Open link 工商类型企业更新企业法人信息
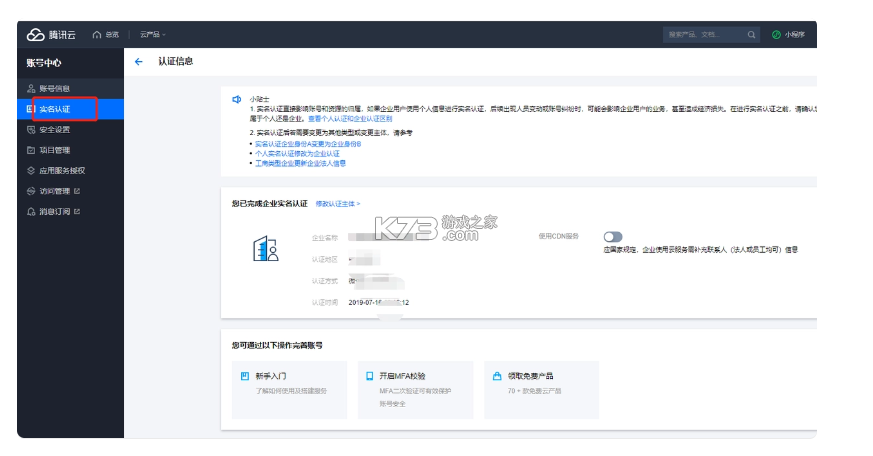 click(x=301, y=164)
